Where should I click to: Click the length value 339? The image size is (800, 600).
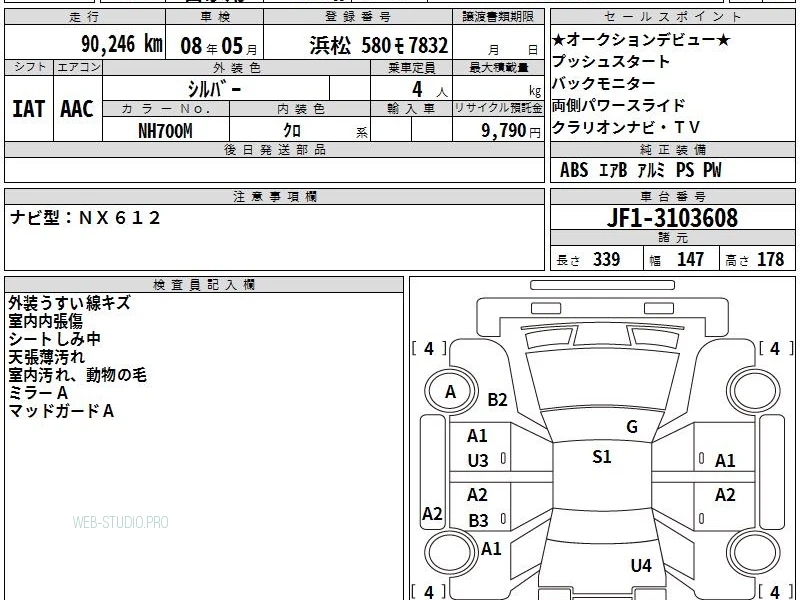[606, 260]
